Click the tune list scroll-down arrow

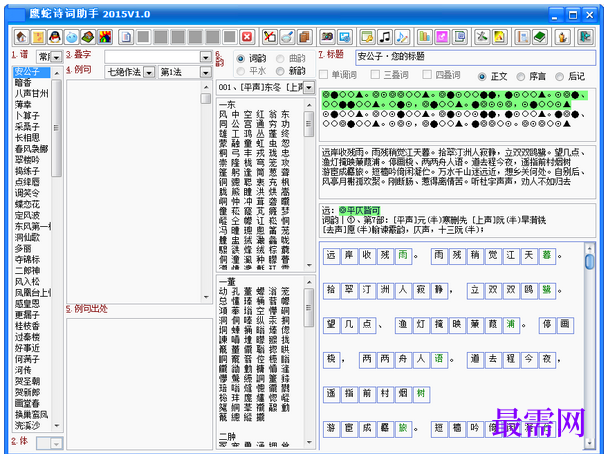57,426
